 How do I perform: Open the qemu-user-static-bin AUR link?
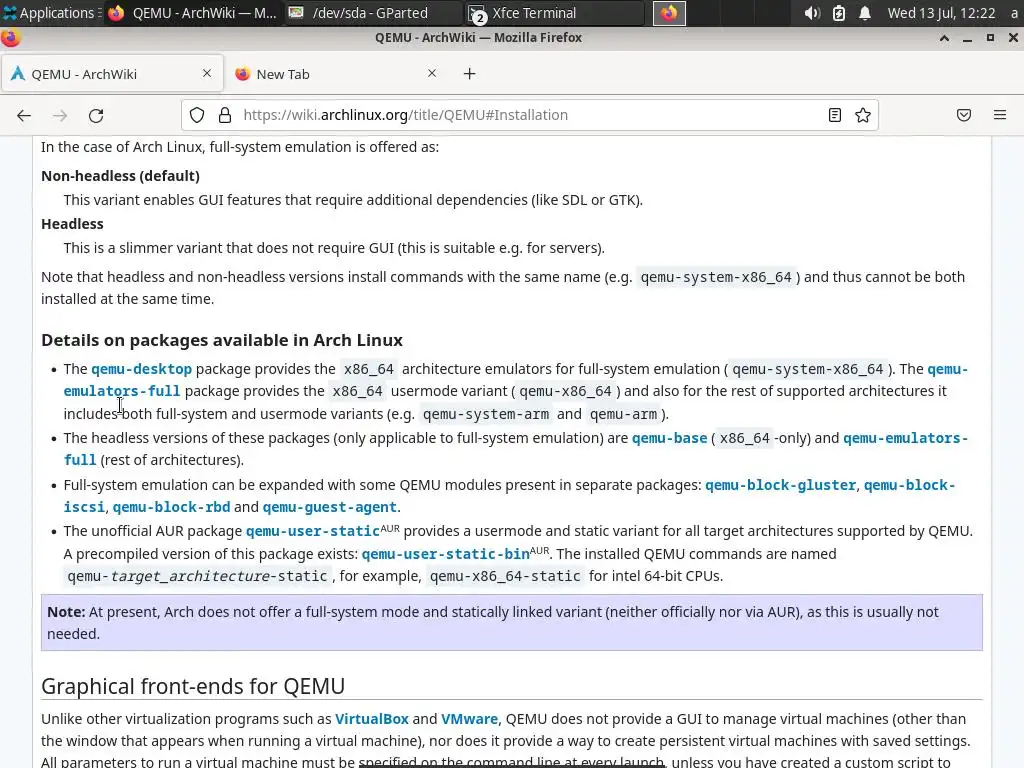pyautogui.click(x=445, y=554)
